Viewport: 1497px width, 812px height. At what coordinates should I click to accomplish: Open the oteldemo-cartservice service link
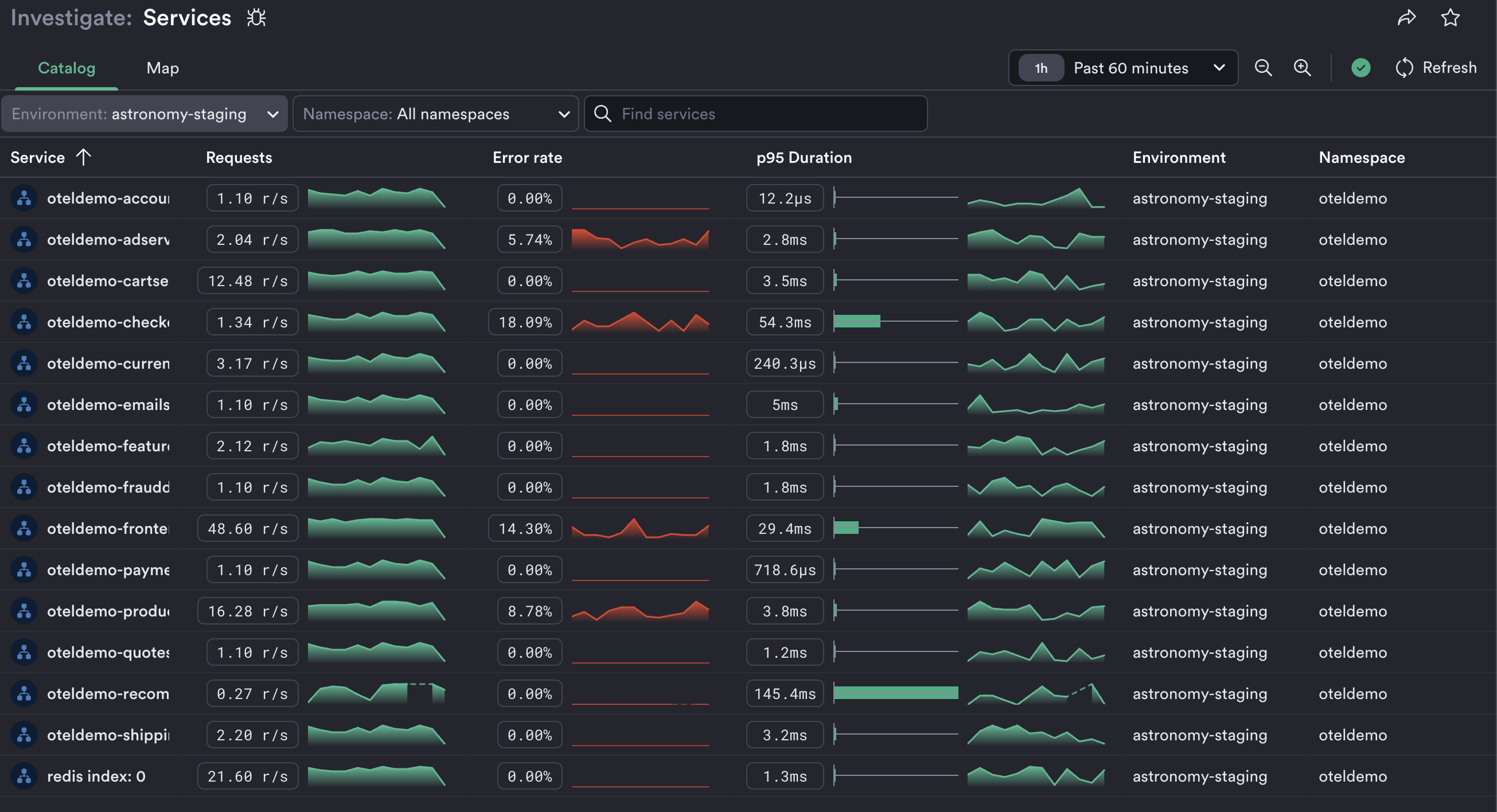coord(107,280)
